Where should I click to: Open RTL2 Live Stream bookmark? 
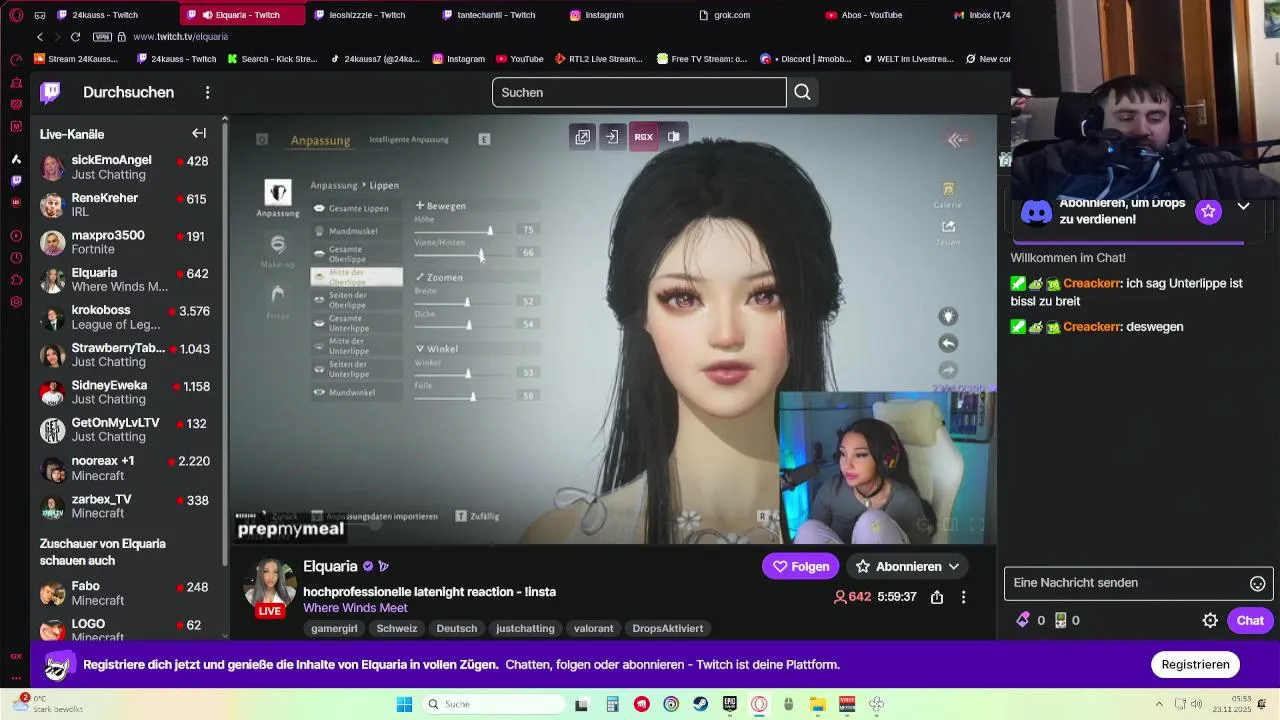click(598, 59)
